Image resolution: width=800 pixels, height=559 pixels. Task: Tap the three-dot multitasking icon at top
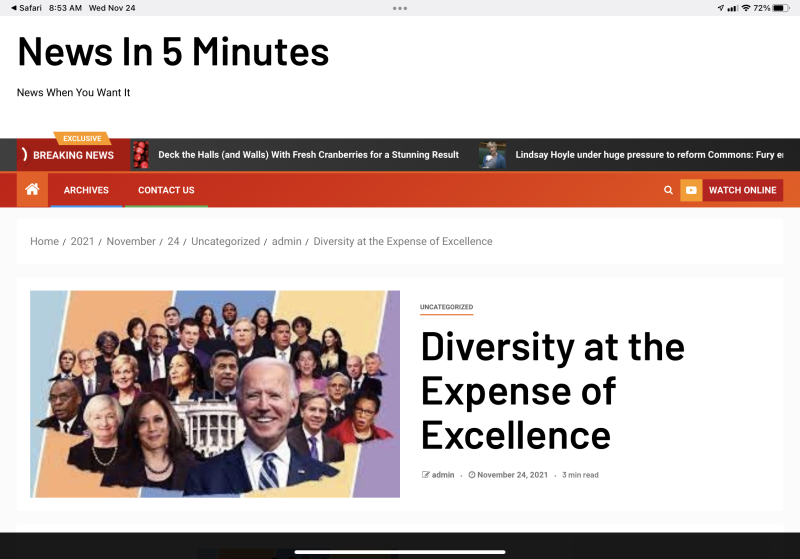400,8
